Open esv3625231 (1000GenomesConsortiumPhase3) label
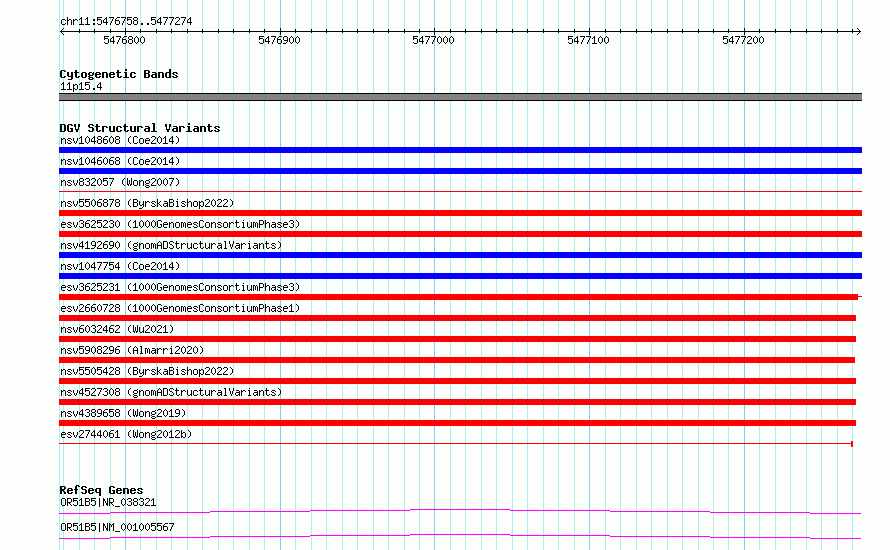 point(180,287)
